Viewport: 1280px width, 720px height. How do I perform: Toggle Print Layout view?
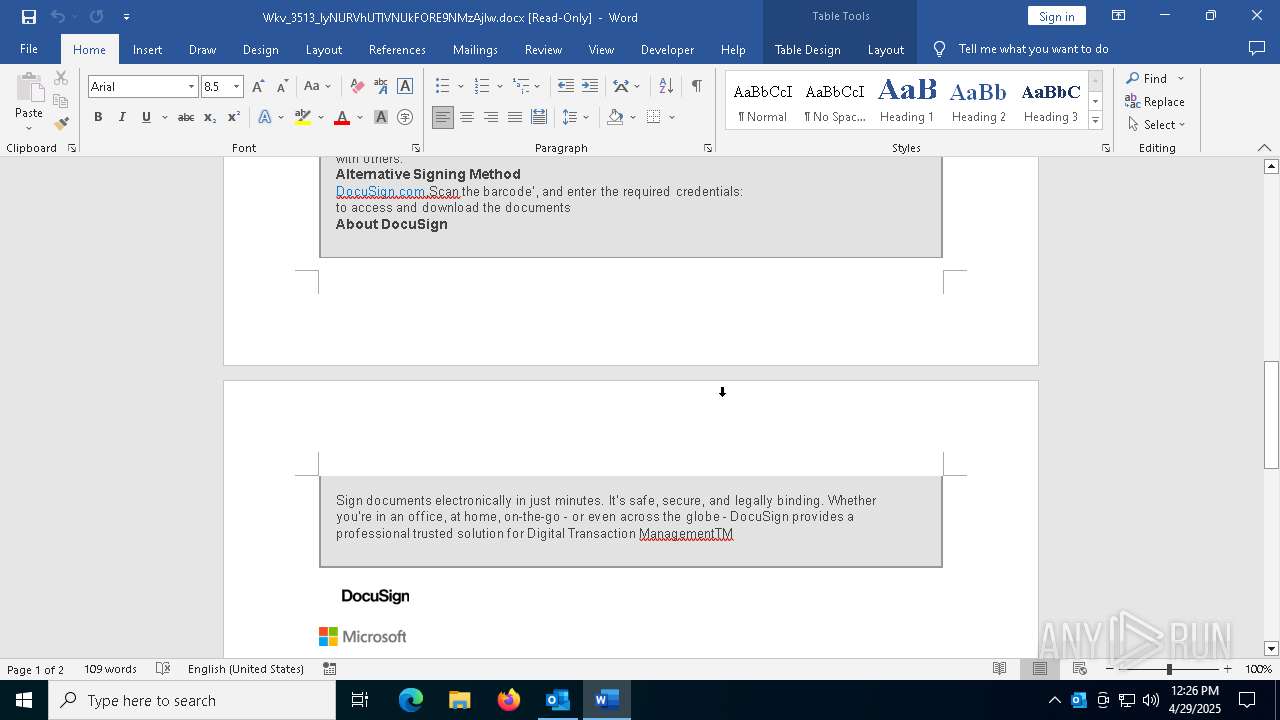(1040, 669)
